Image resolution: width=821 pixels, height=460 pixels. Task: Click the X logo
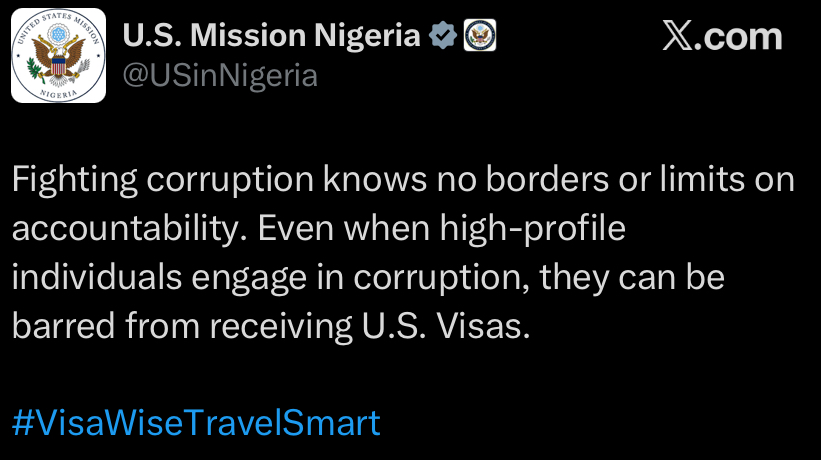[678, 37]
